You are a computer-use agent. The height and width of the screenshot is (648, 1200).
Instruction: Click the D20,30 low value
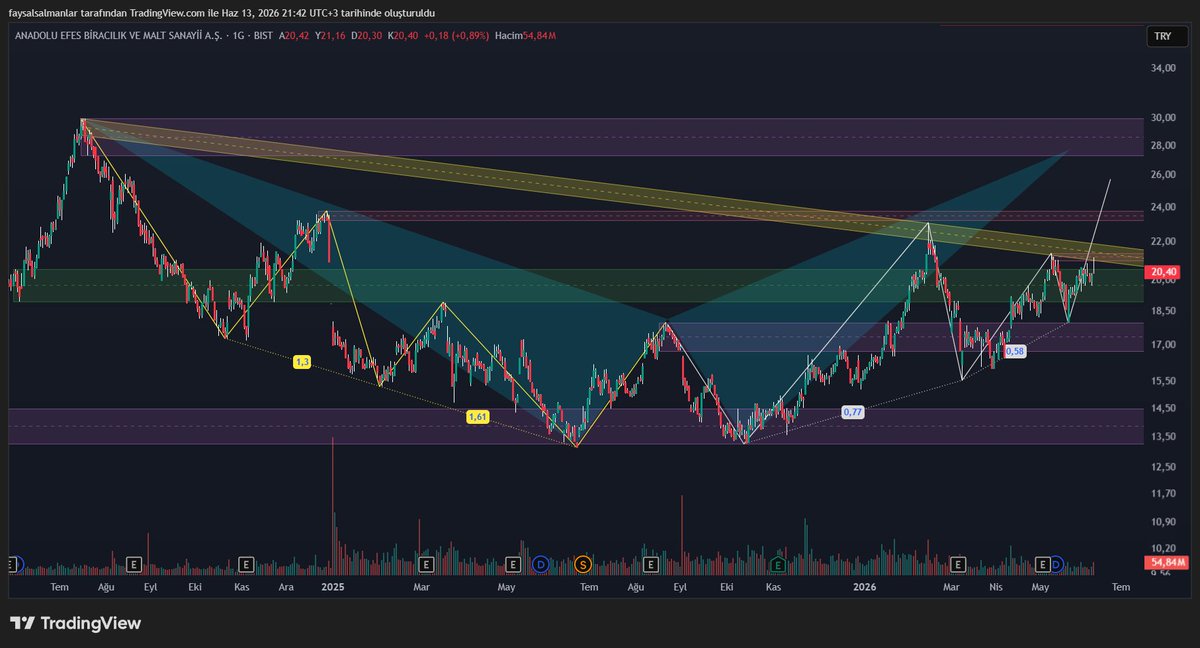click(366, 36)
